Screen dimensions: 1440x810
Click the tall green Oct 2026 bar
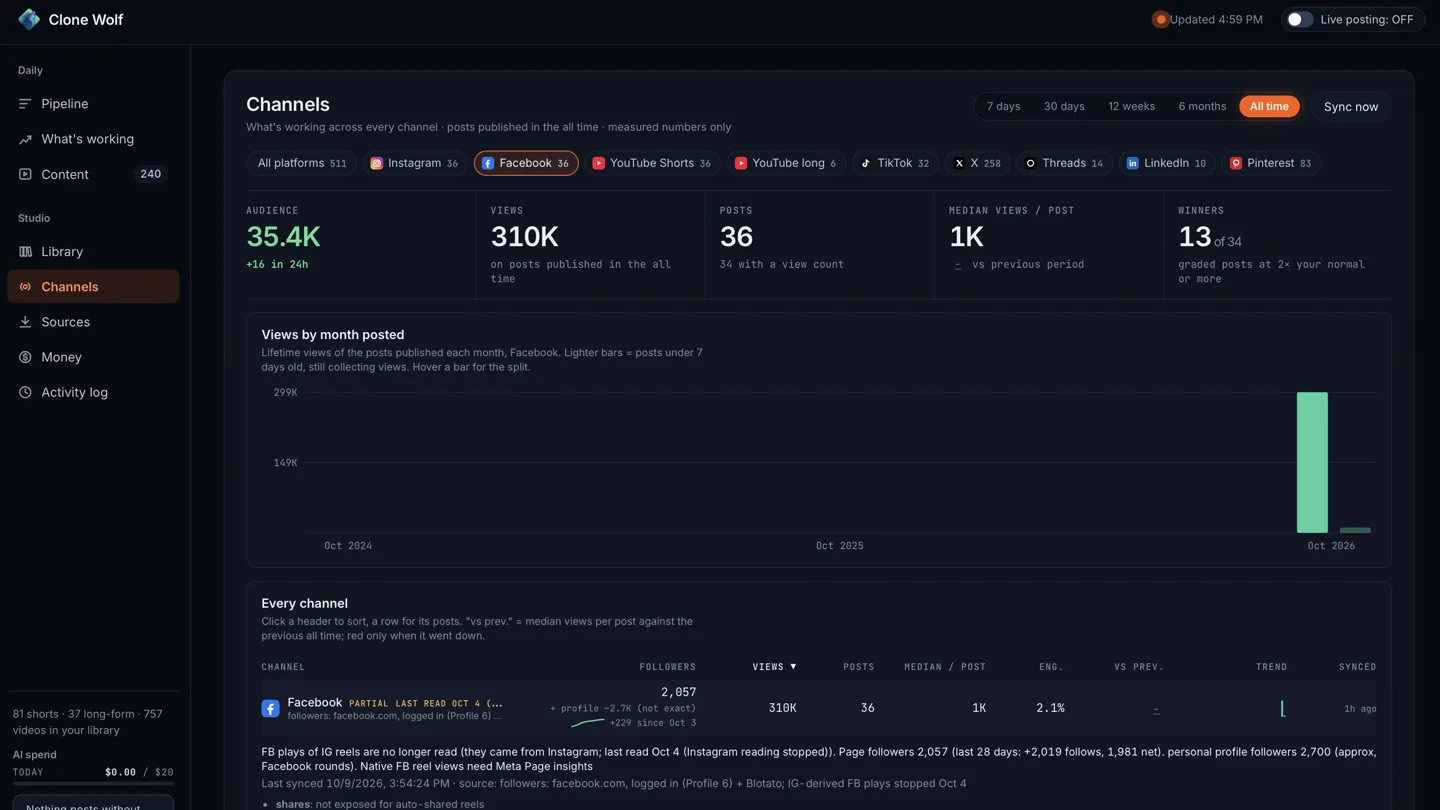pos(1312,462)
